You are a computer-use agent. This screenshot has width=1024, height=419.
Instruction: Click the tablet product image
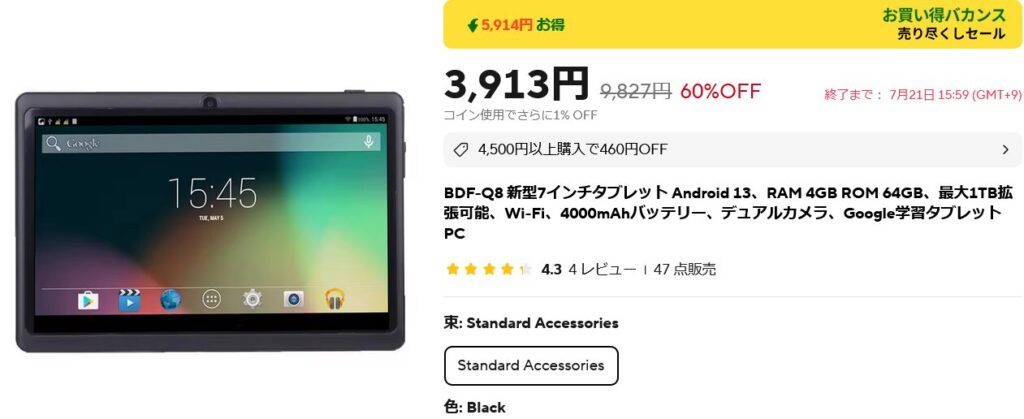(210, 221)
